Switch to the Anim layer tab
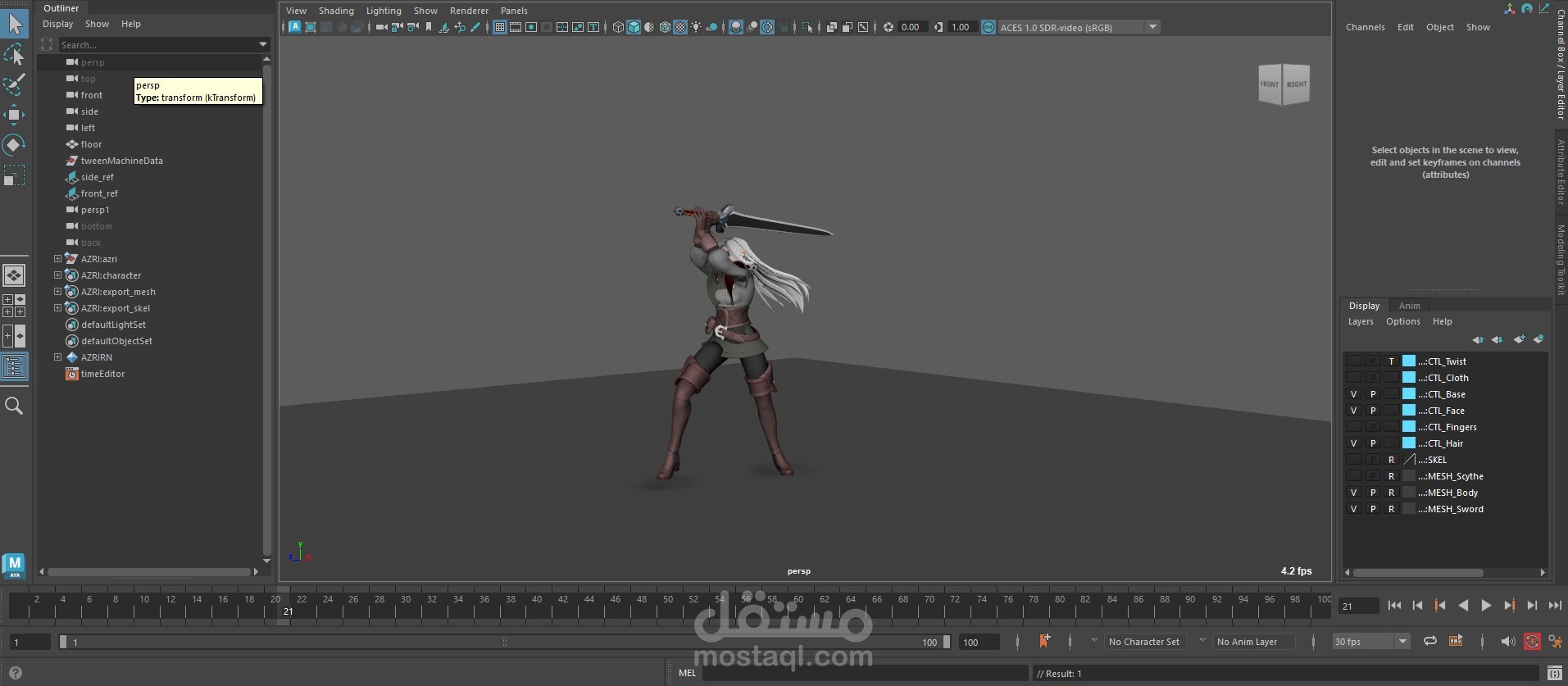The width and height of the screenshot is (1568, 686). tap(1409, 306)
